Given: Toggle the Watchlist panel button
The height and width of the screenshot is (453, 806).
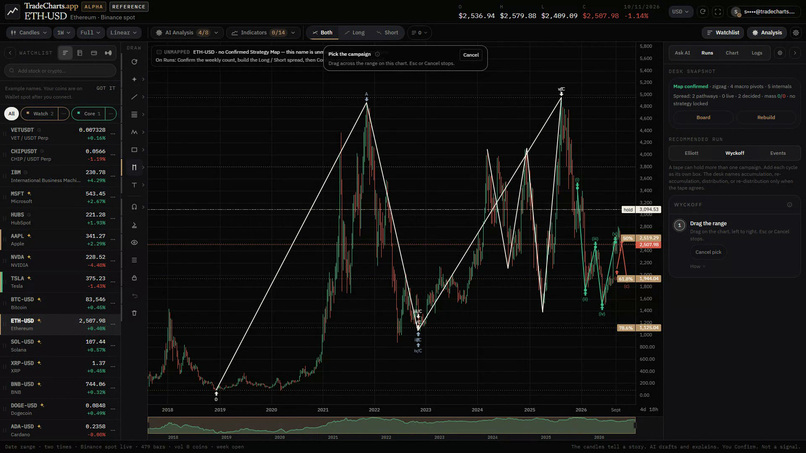Looking at the screenshot, I should 723,32.
